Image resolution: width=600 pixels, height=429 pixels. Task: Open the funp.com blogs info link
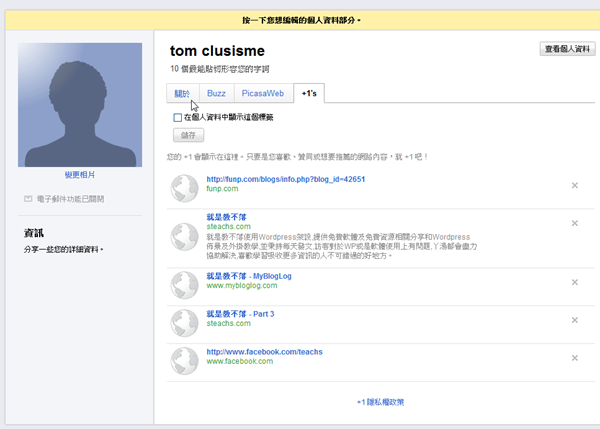tap(286, 179)
